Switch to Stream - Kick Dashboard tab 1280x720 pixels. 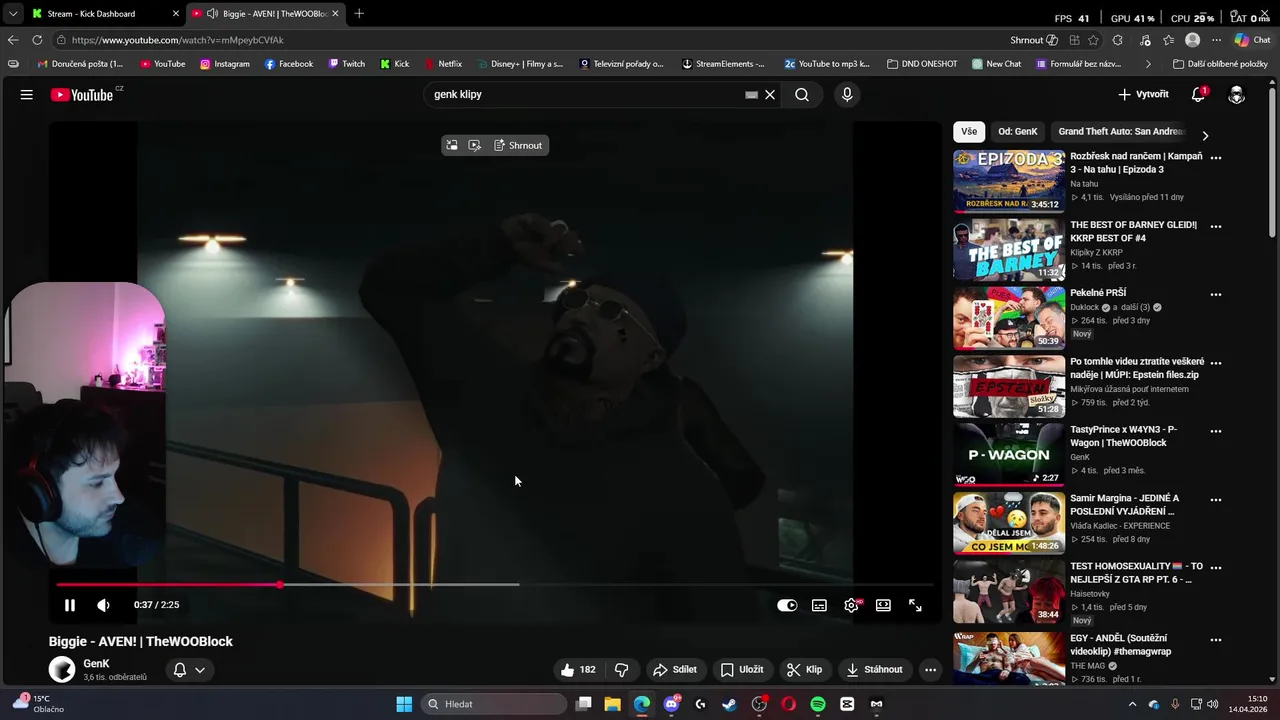[103, 14]
